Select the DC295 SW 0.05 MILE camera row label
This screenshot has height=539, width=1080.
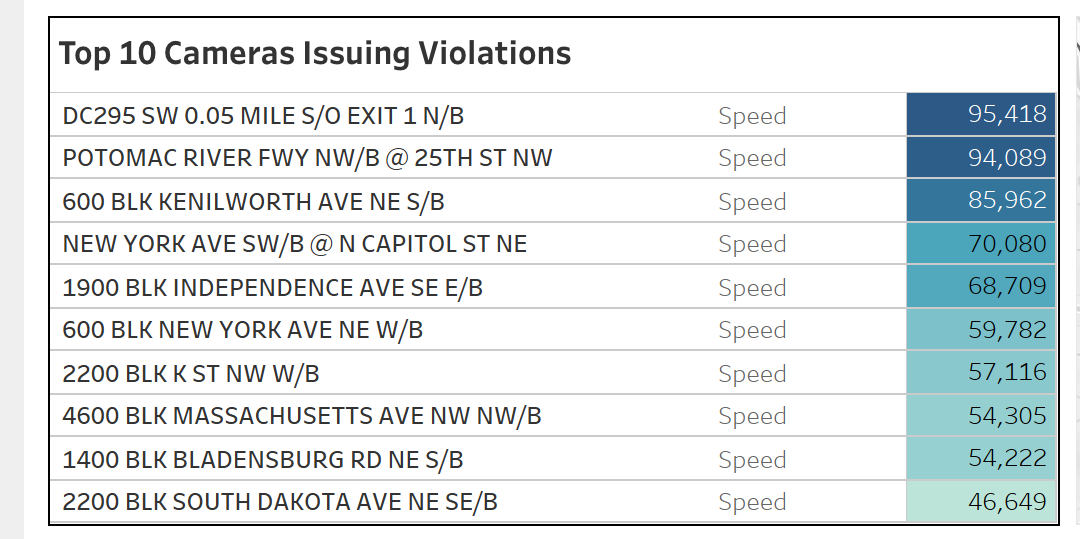click(263, 115)
